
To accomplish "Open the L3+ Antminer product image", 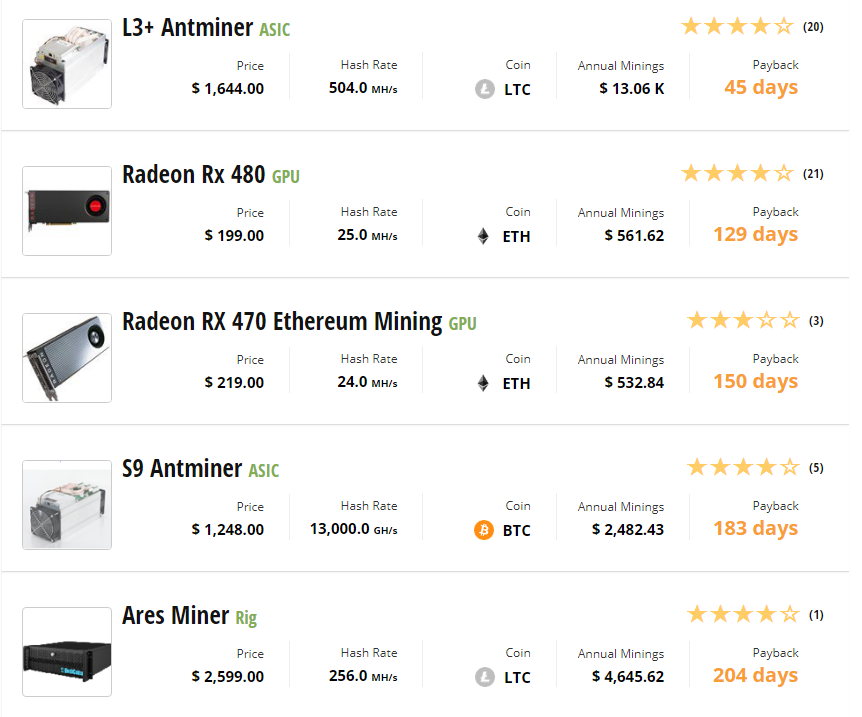I will 67,64.
